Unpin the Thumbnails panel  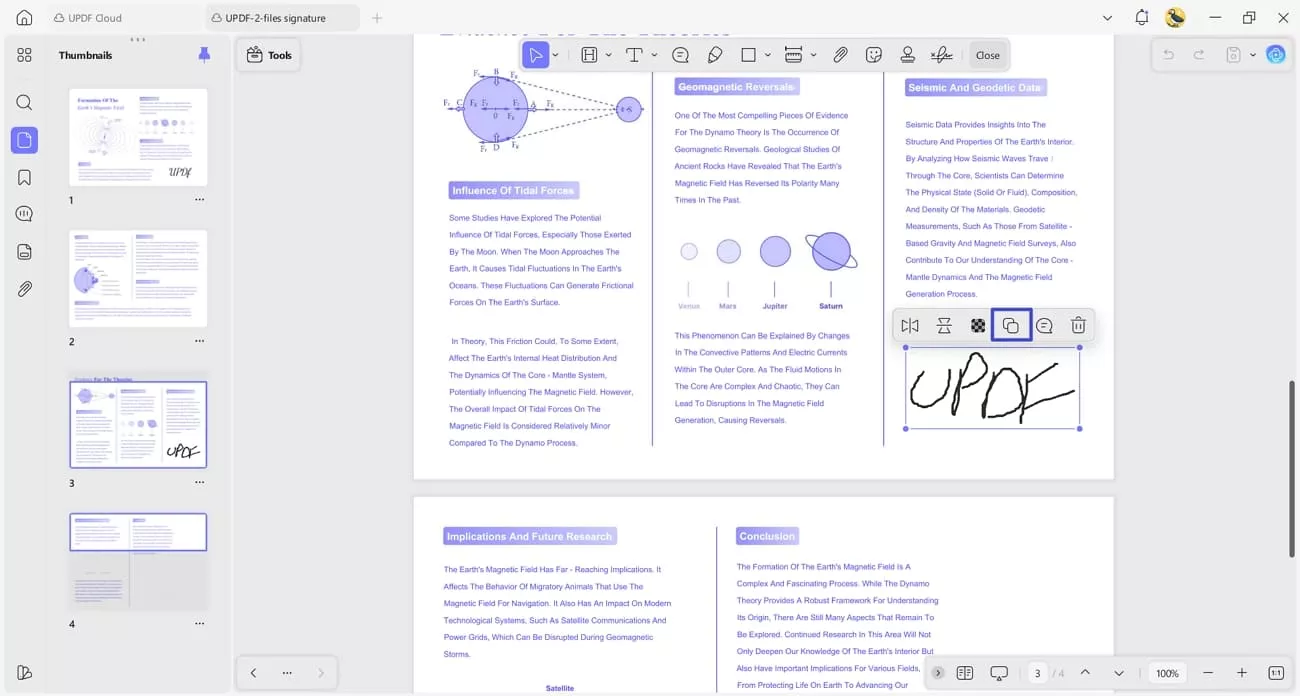click(204, 55)
